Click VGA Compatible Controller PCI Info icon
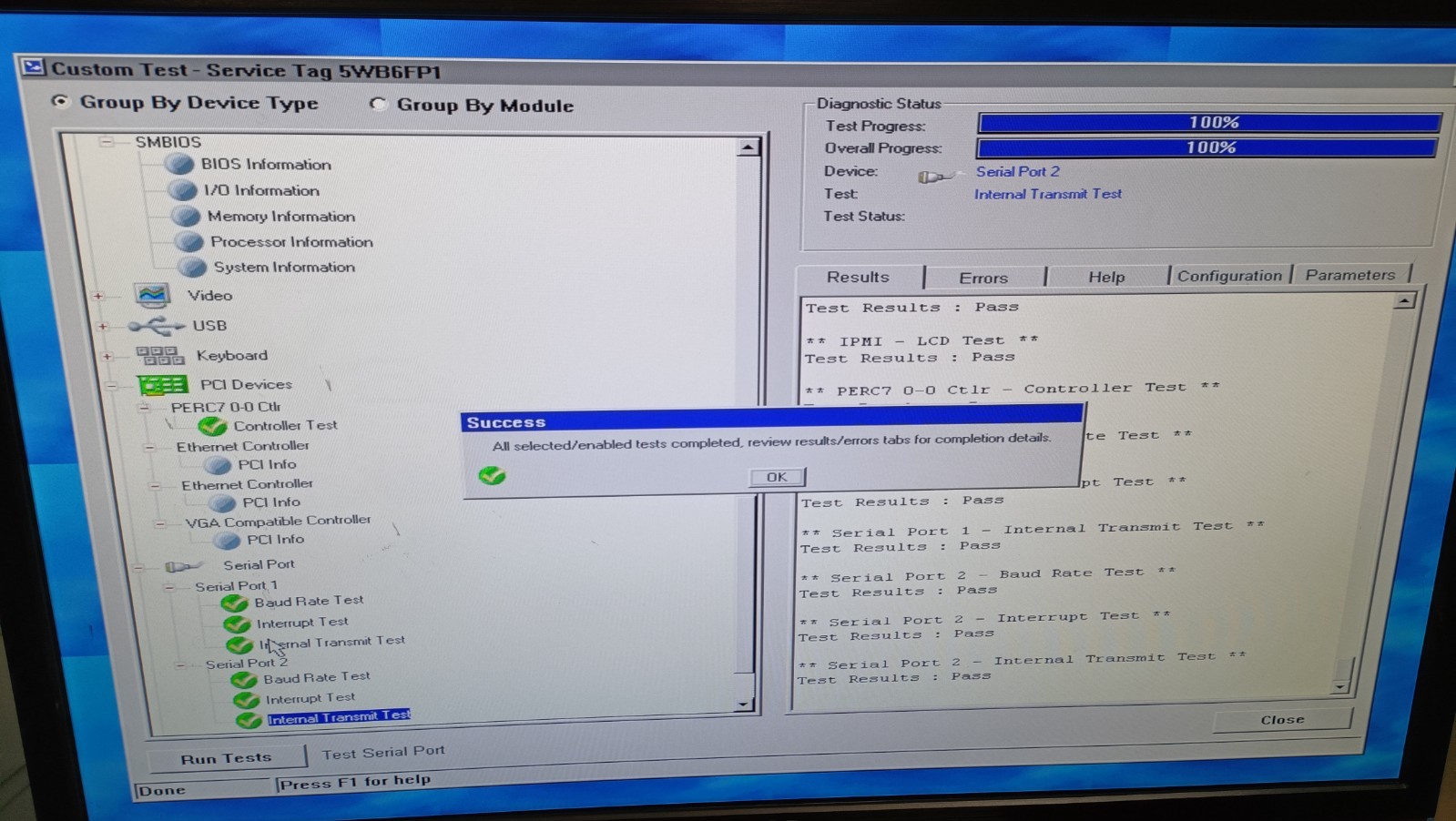This screenshot has width=1456, height=821. click(227, 540)
